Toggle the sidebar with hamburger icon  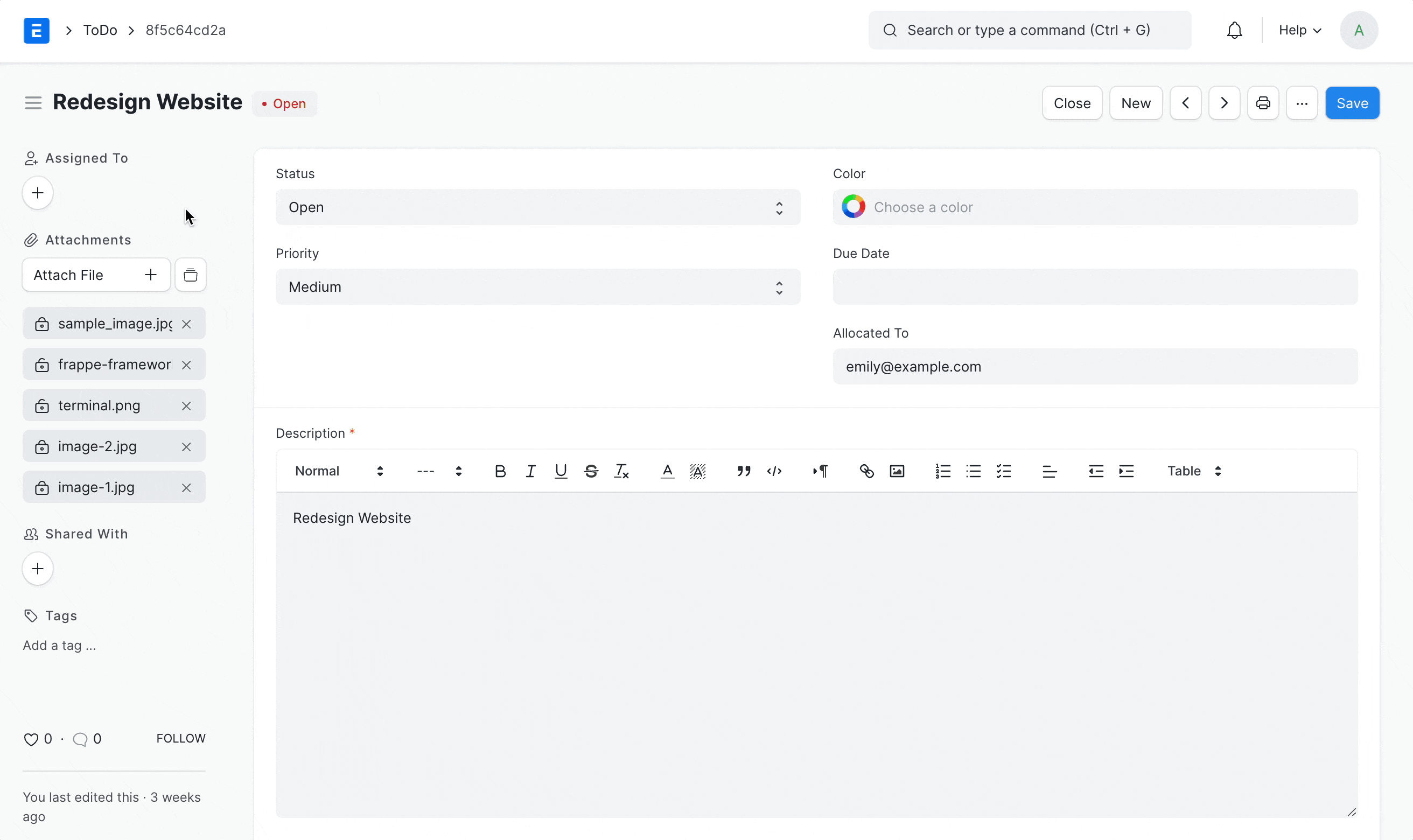[x=33, y=103]
